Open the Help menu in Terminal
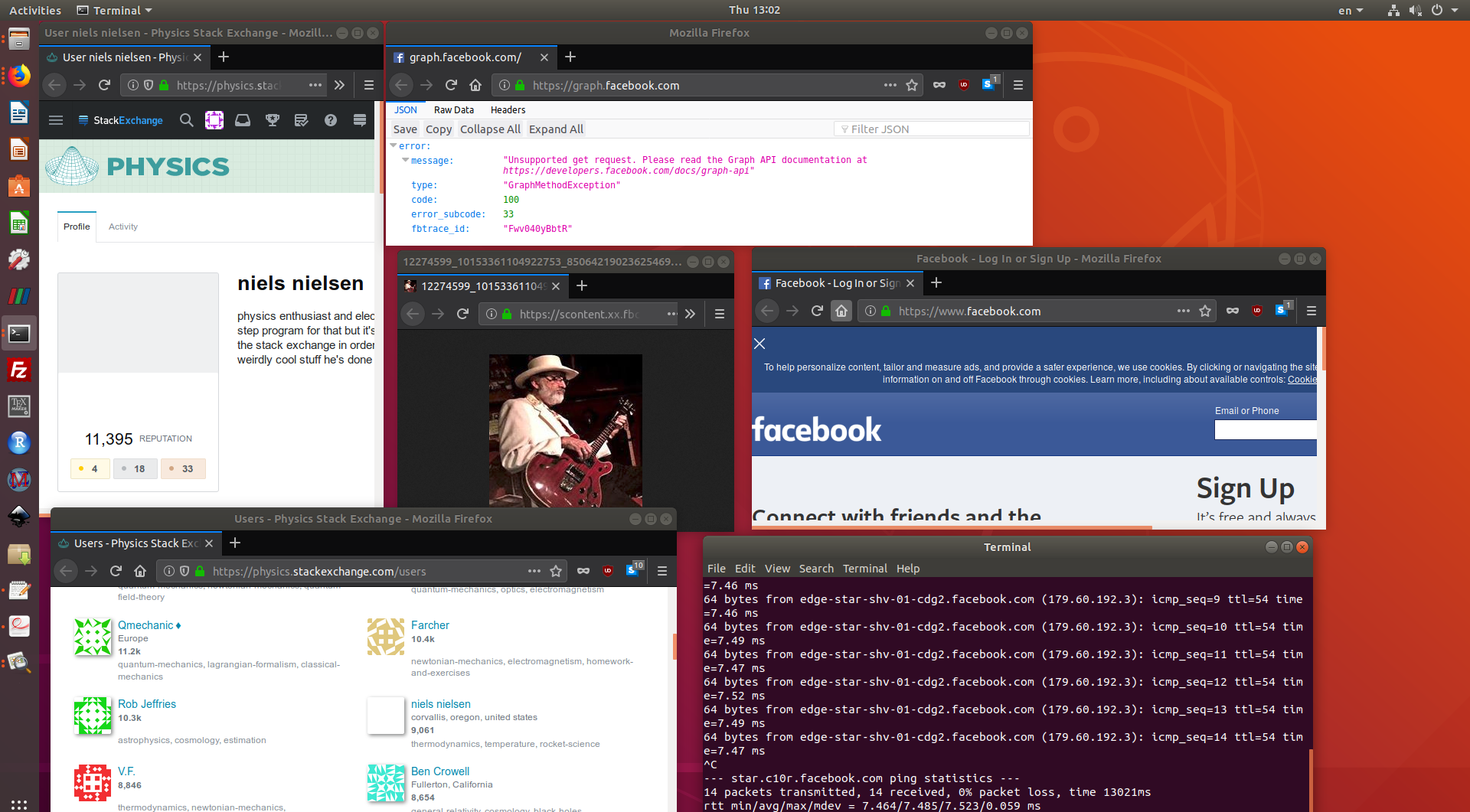The width and height of the screenshot is (1470, 812). (908, 569)
